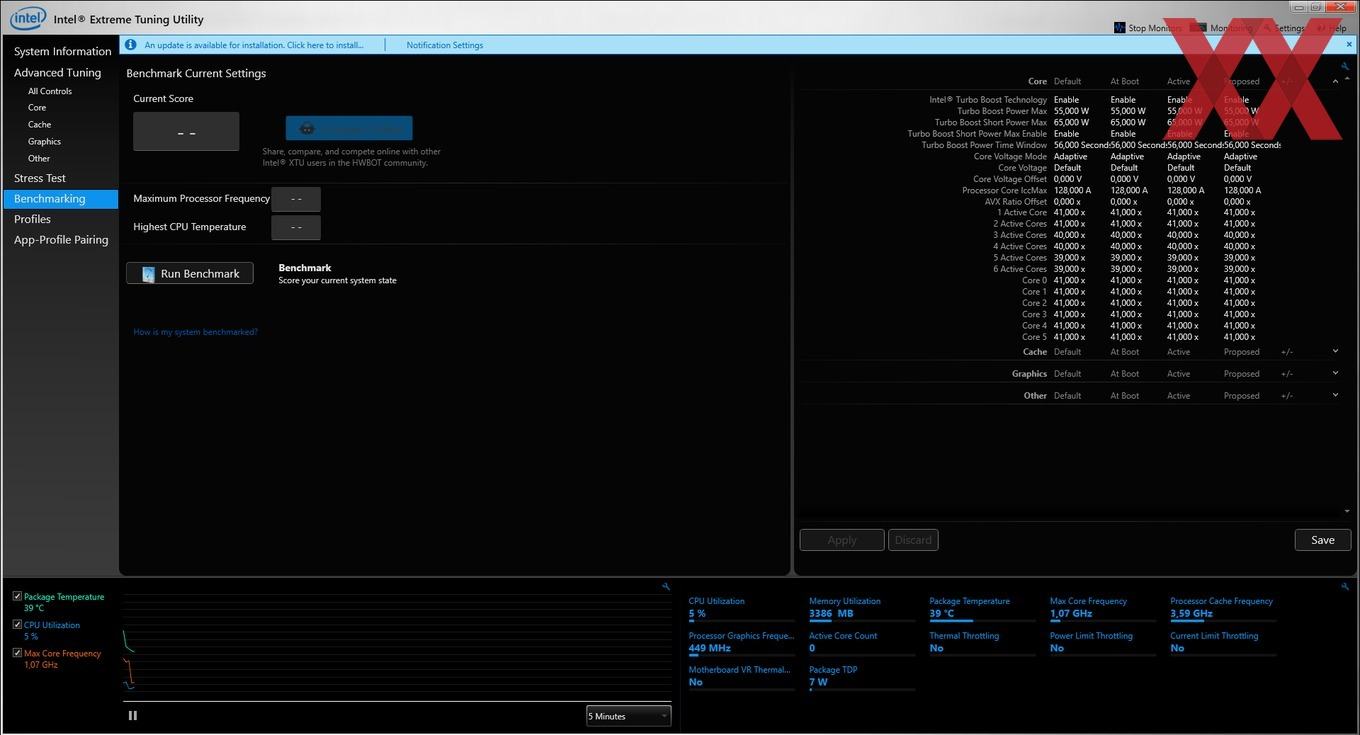
Task: Expand the Other settings section
Action: click(x=1335, y=395)
